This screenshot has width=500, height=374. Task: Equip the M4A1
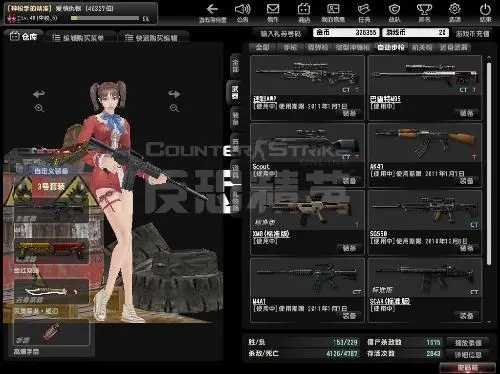(x=349, y=315)
